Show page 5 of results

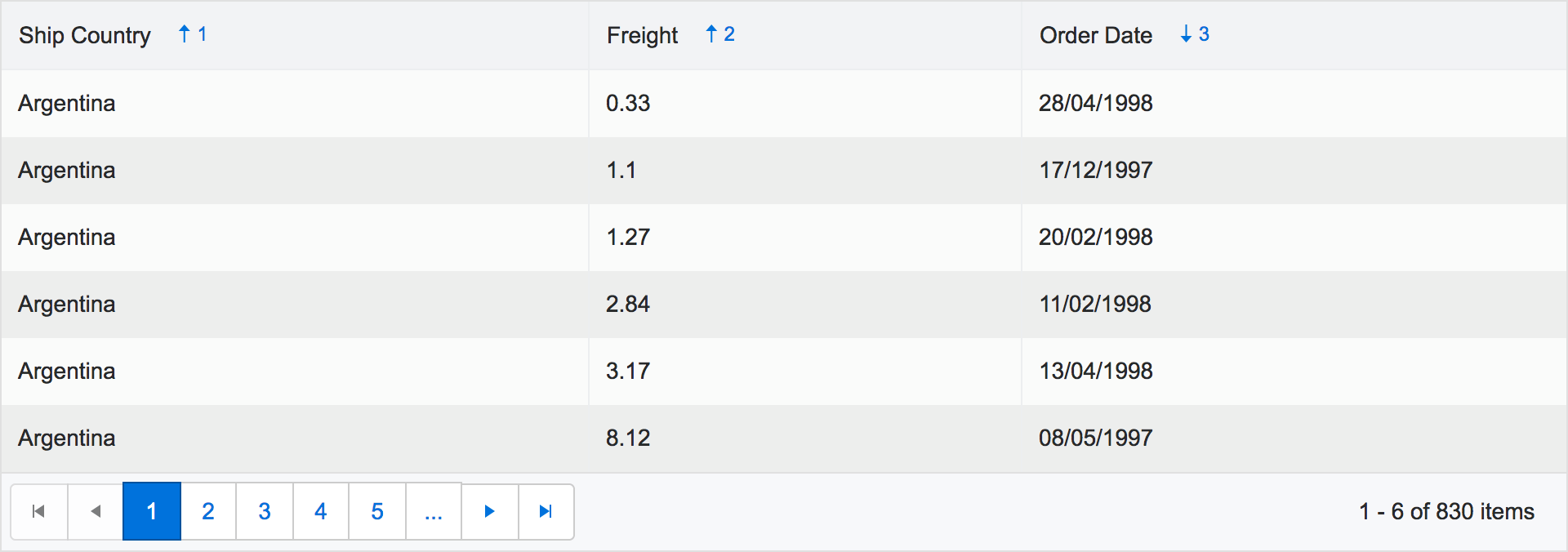[377, 511]
